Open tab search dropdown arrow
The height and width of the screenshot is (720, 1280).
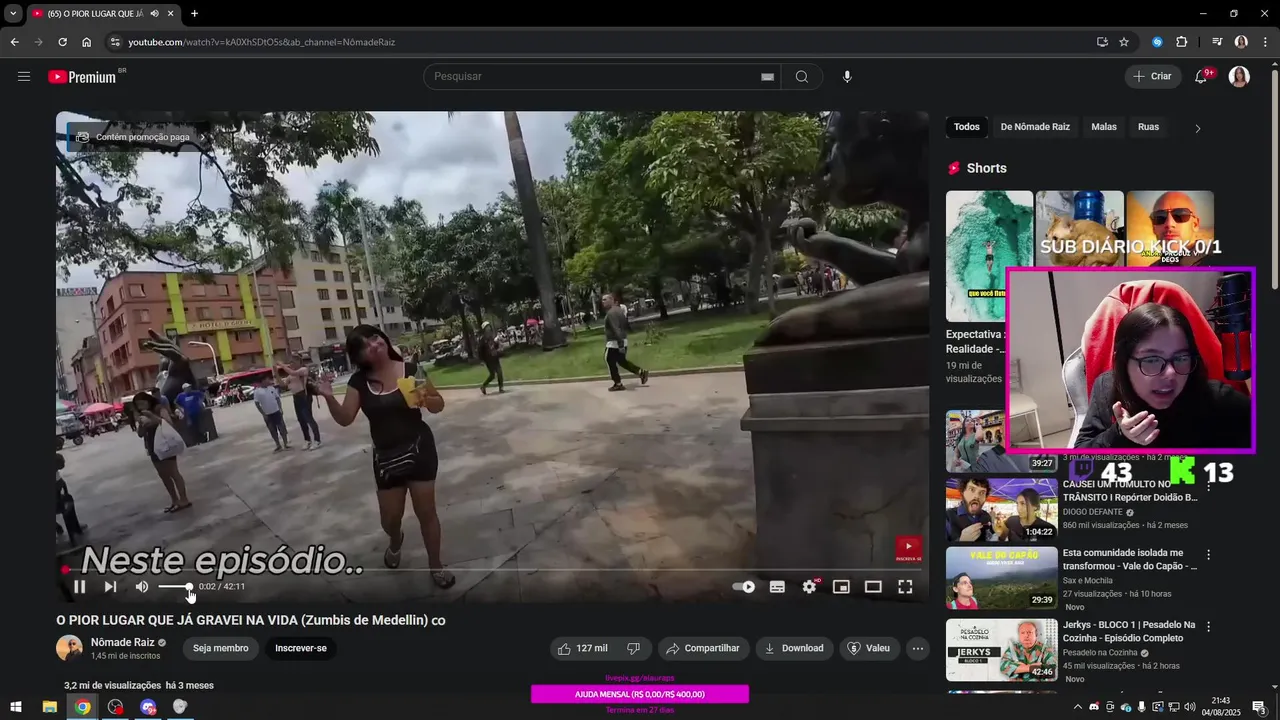tap(13, 14)
